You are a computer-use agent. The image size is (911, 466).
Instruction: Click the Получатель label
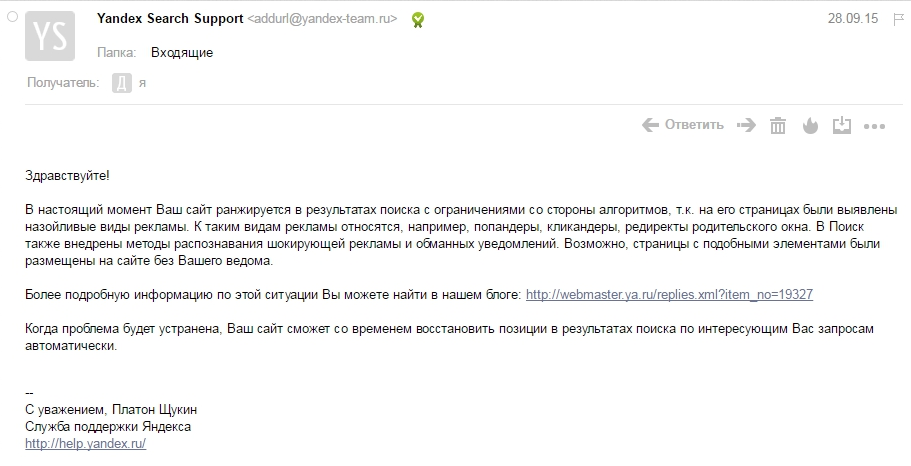63,83
